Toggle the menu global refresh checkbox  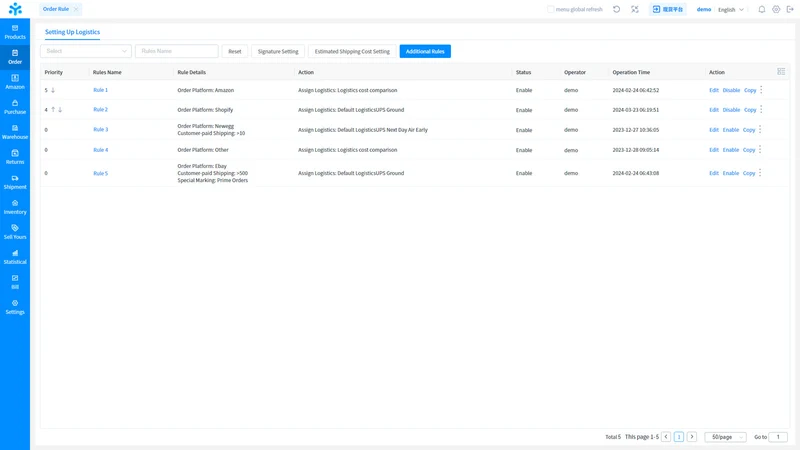pos(550,9)
